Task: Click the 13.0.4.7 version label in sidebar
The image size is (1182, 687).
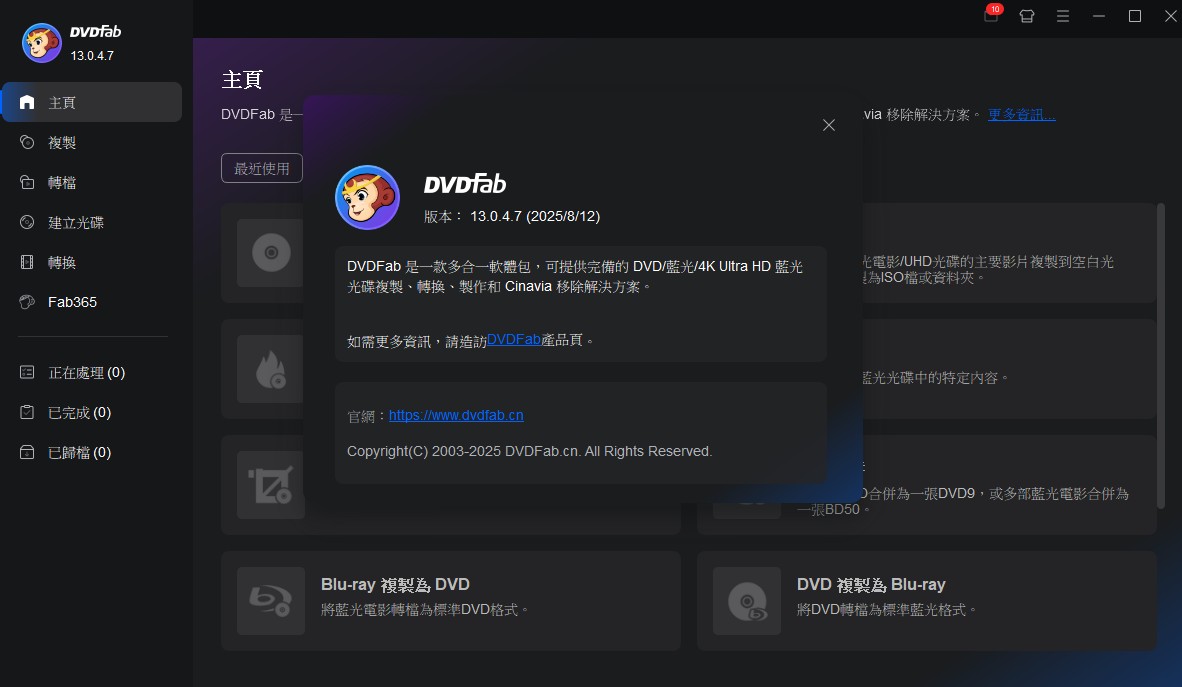Action: [x=92, y=56]
